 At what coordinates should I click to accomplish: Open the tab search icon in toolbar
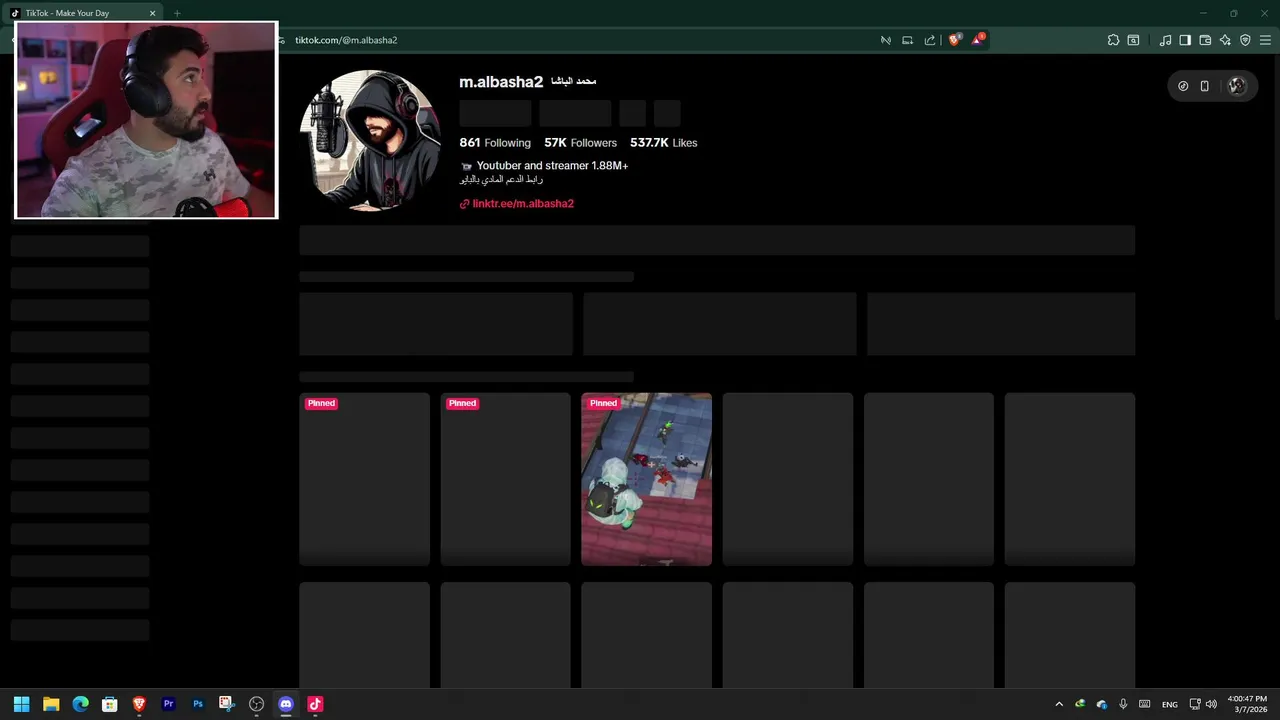tap(1133, 40)
